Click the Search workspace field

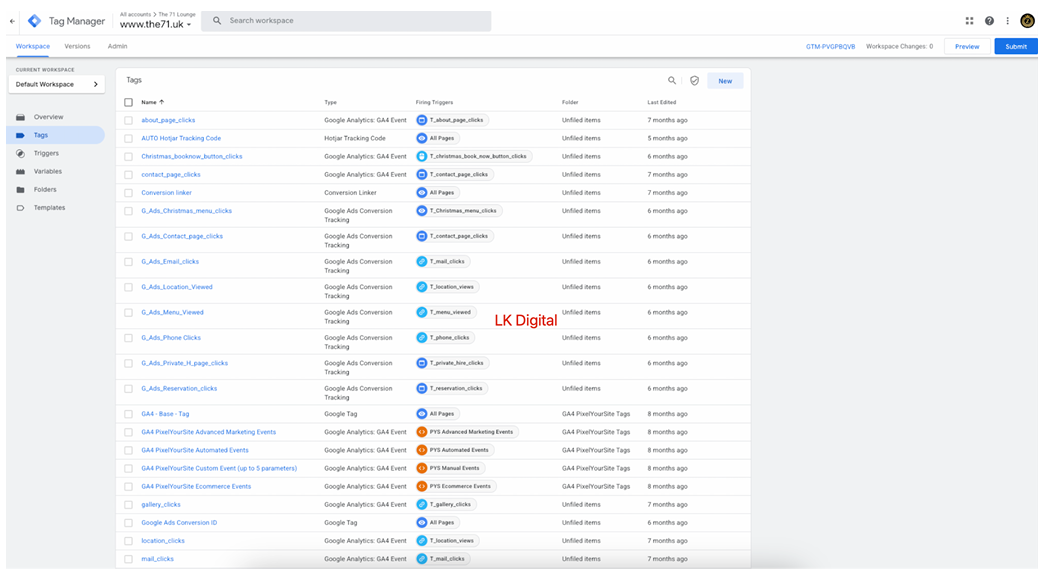(346, 21)
